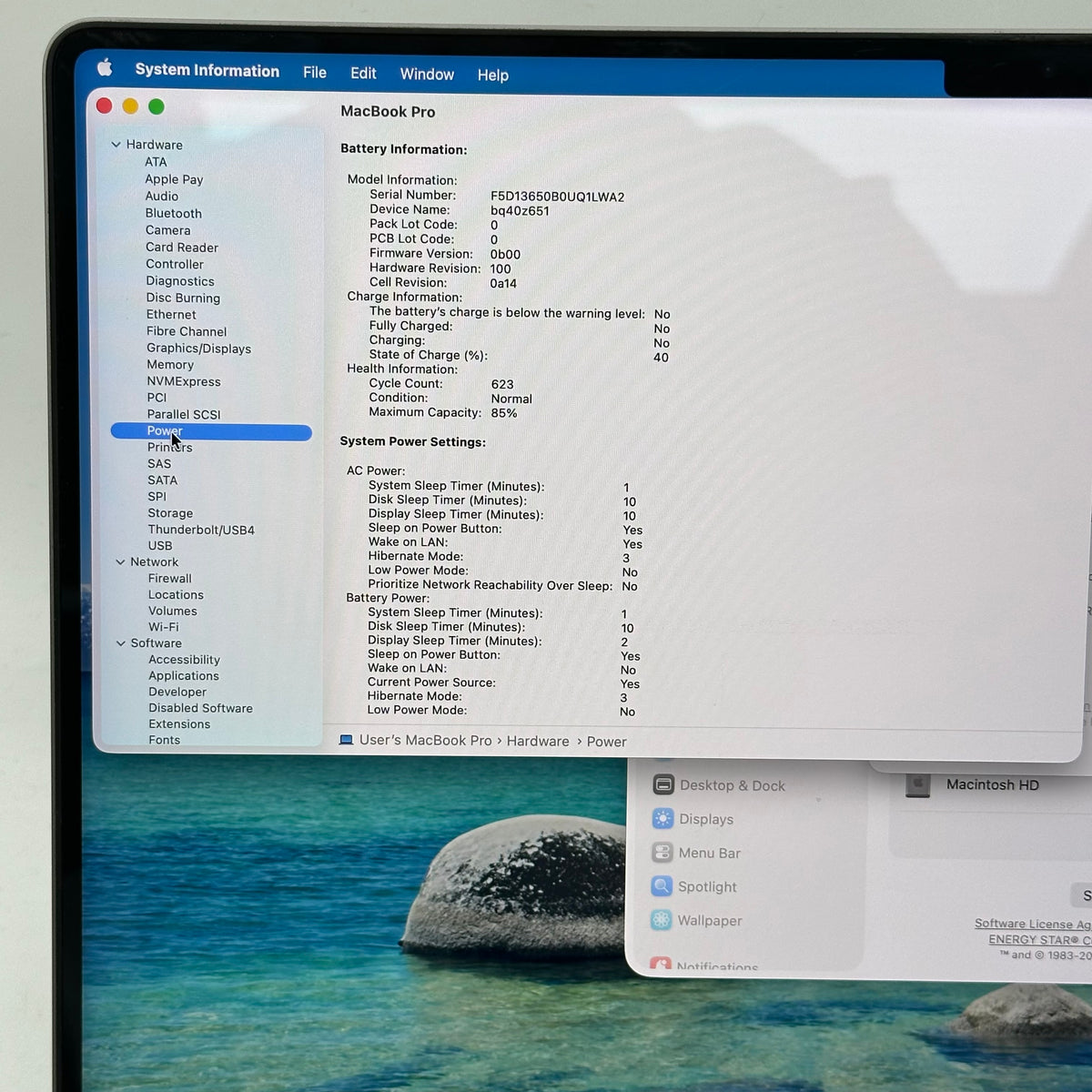This screenshot has width=1092, height=1092.
Task: Click the Macintosh HD drive icon
Action: click(917, 784)
